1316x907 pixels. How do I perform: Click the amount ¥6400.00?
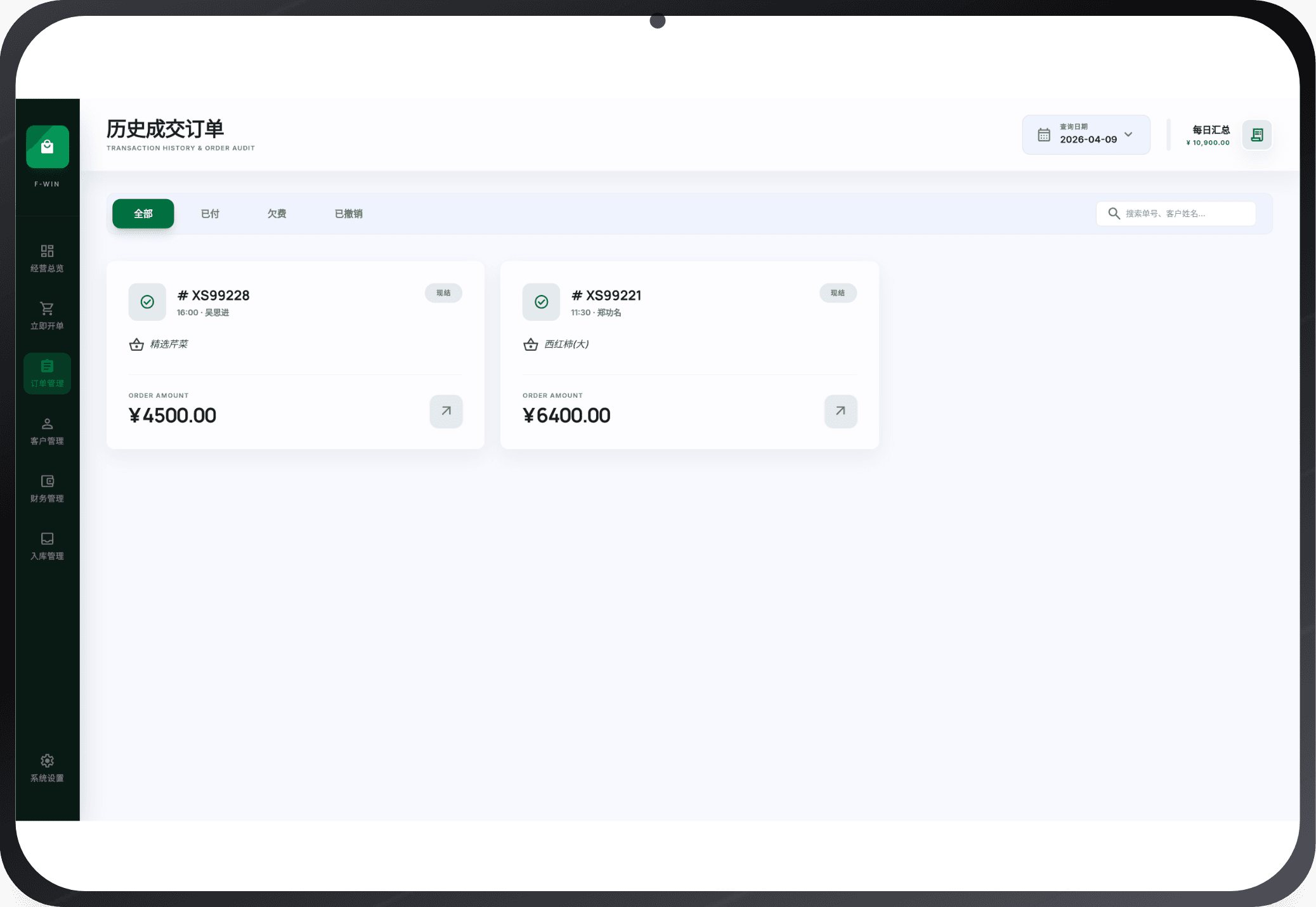pos(567,415)
